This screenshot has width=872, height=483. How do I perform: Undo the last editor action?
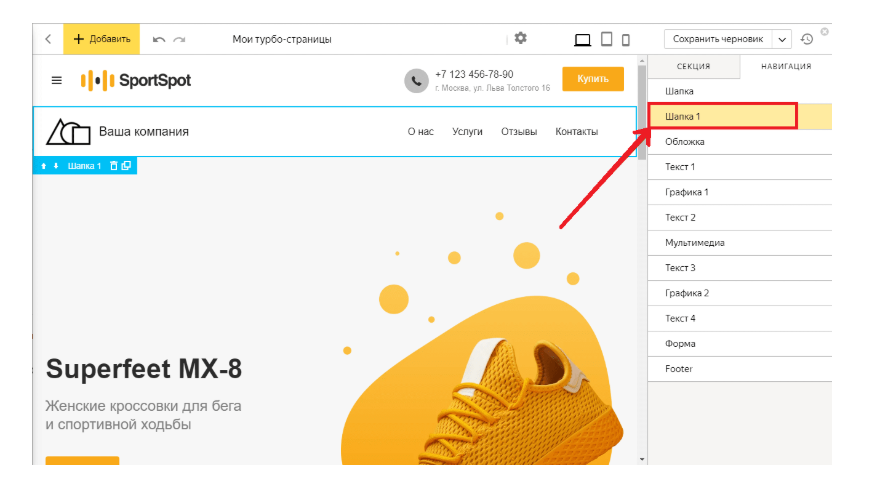[x=159, y=39]
